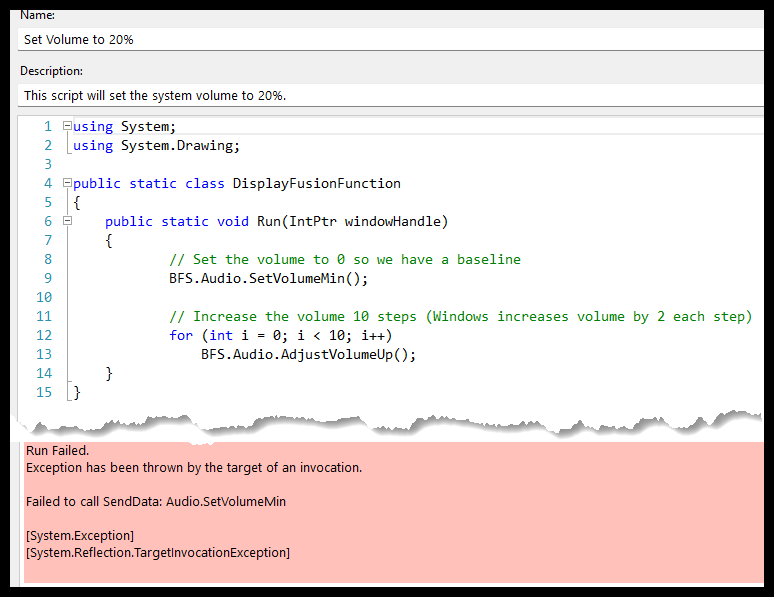Click empty line 10 in the code editor

pos(300,298)
